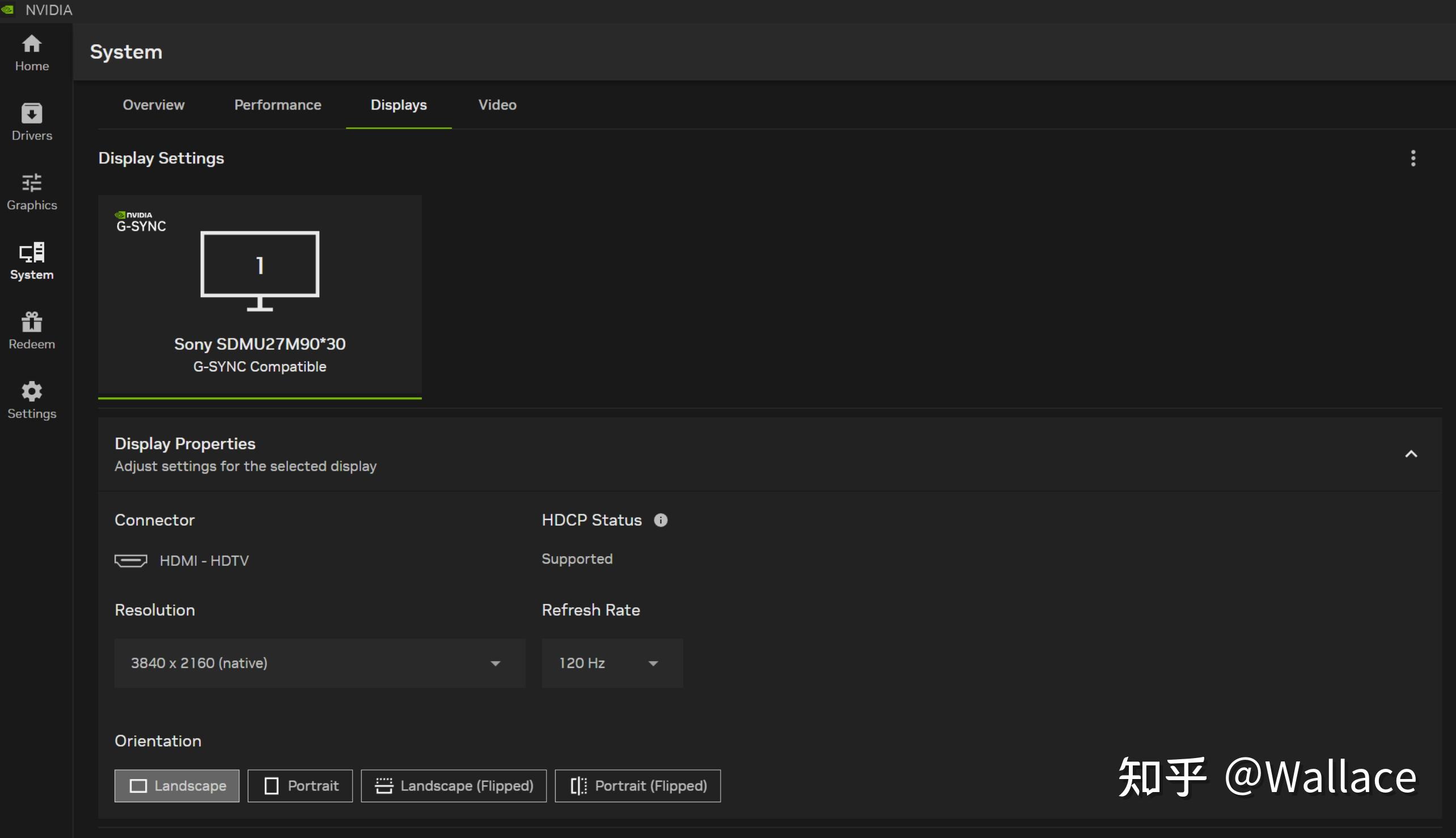The image size is (1456, 838).
Task: Switch to the Video tab
Action: pos(497,105)
